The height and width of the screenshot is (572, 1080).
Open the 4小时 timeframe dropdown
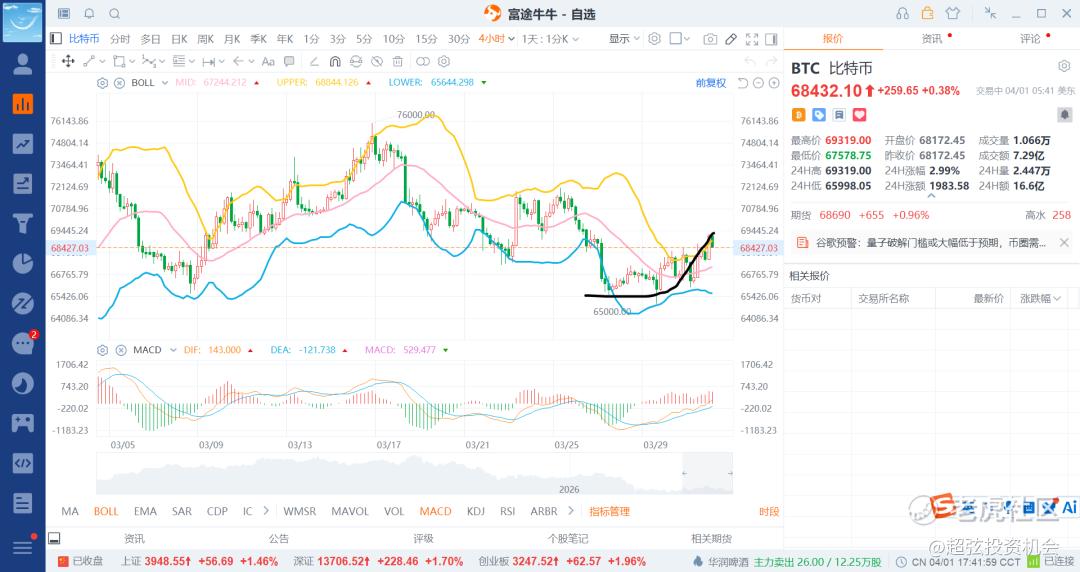[496, 39]
